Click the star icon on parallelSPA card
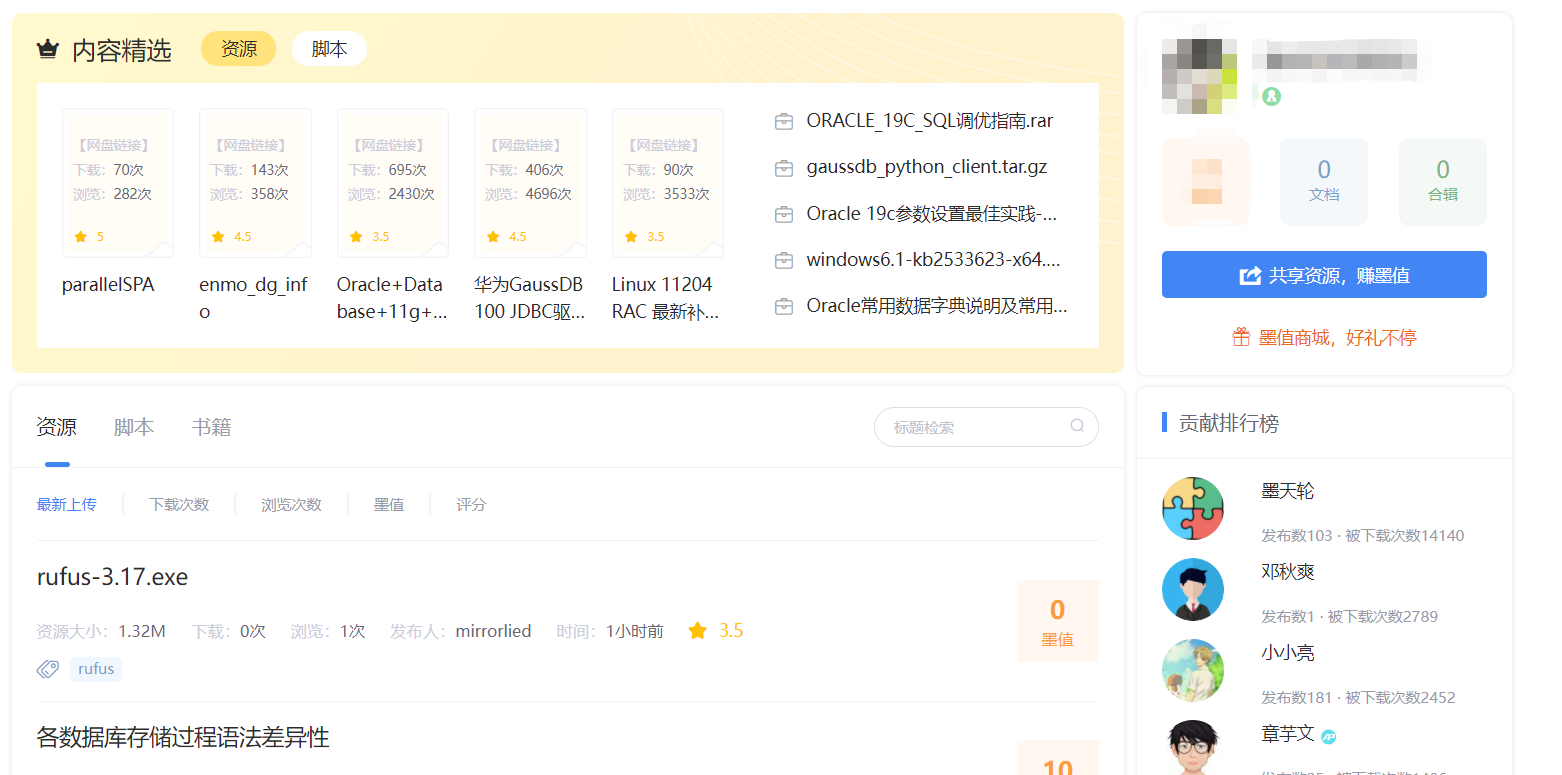Screen dimensions: 1562x775 point(80,237)
